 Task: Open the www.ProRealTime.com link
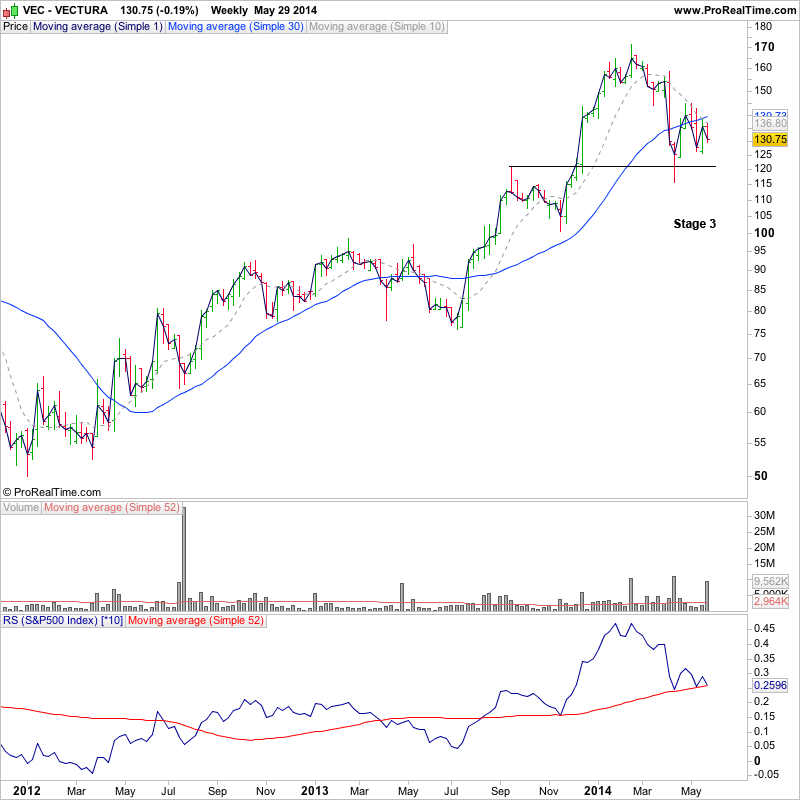click(735, 10)
